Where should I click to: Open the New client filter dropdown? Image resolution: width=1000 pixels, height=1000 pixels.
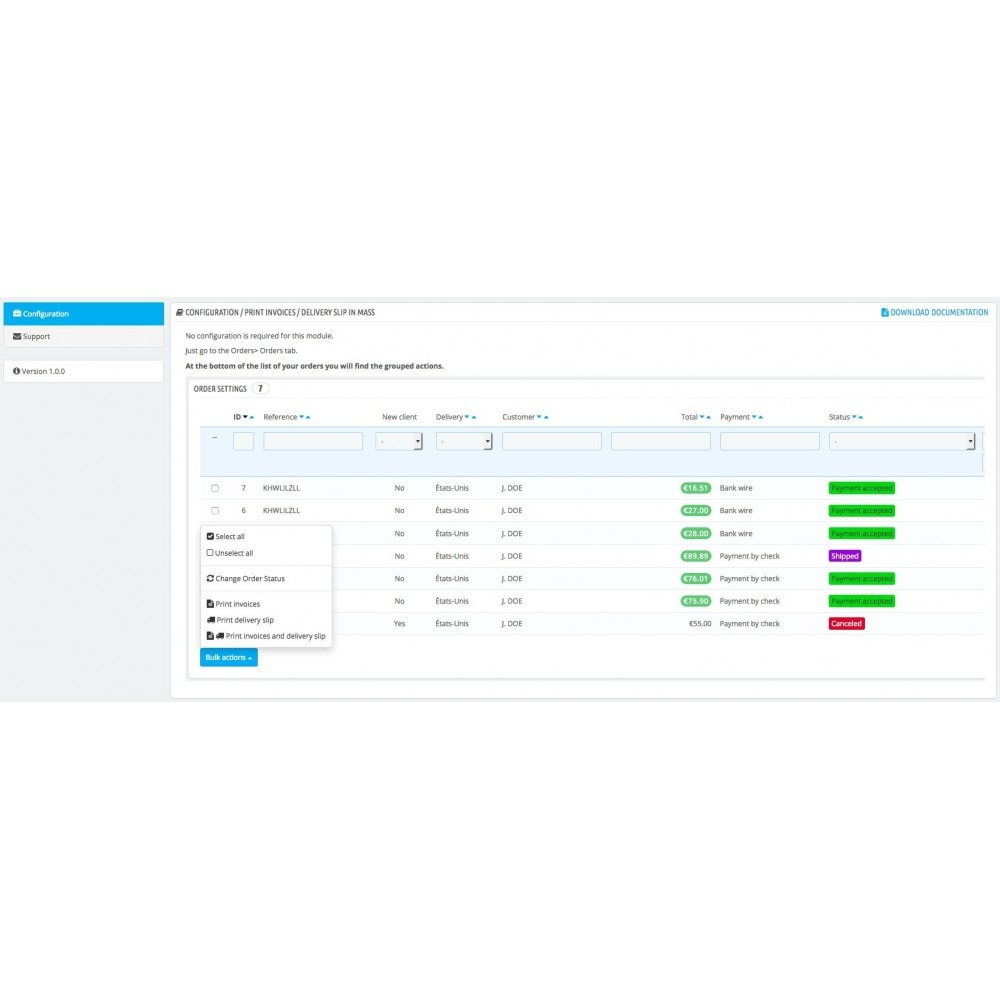tap(399, 441)
